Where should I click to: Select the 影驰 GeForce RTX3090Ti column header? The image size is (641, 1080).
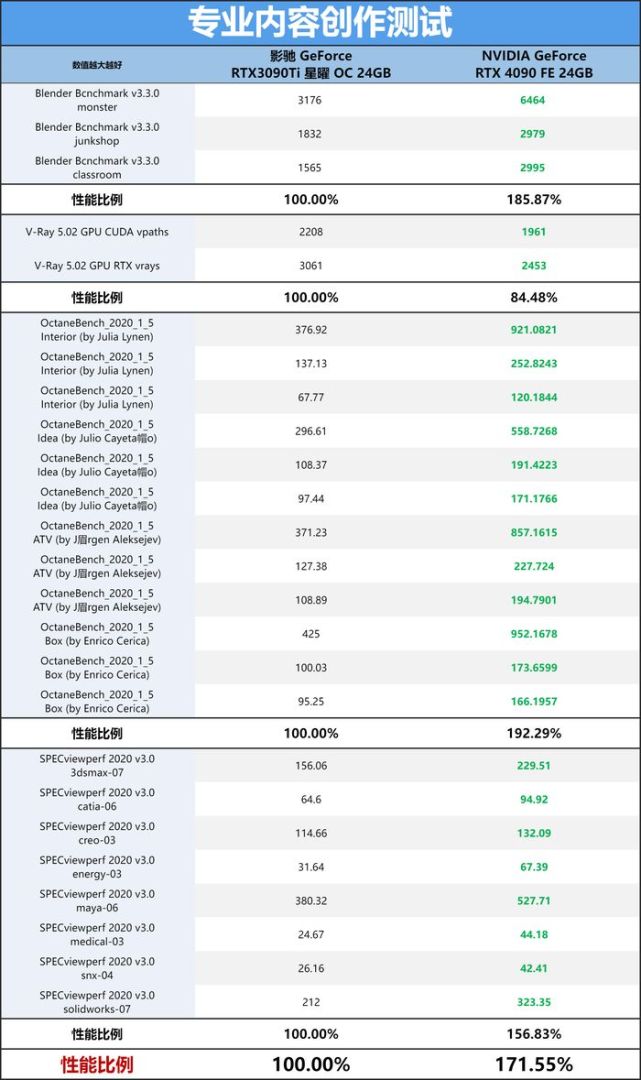tap(310, 64)
